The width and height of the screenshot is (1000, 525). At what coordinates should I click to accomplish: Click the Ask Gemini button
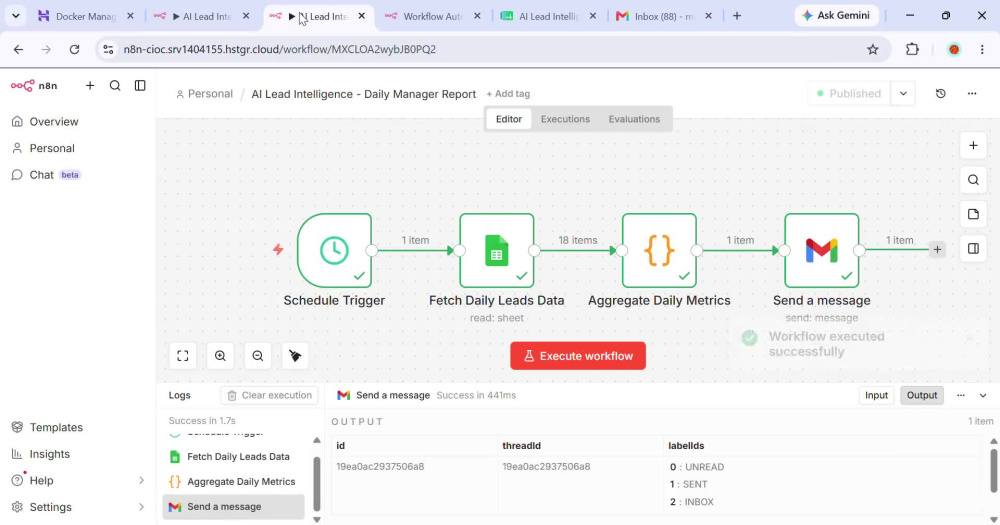coord(837,15)
